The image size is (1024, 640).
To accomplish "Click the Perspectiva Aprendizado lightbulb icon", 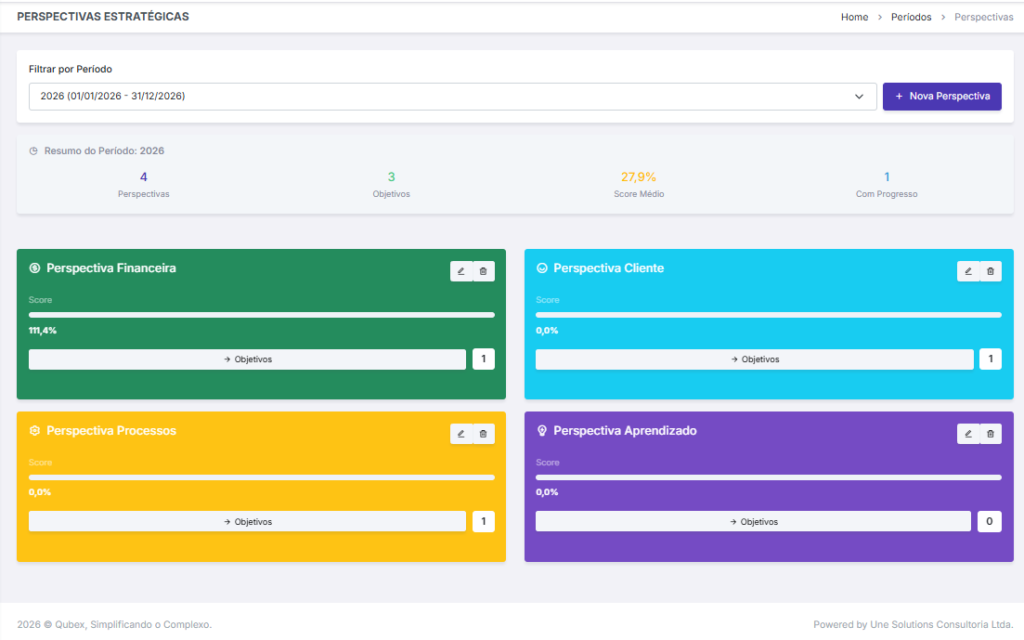I will 542,431.
